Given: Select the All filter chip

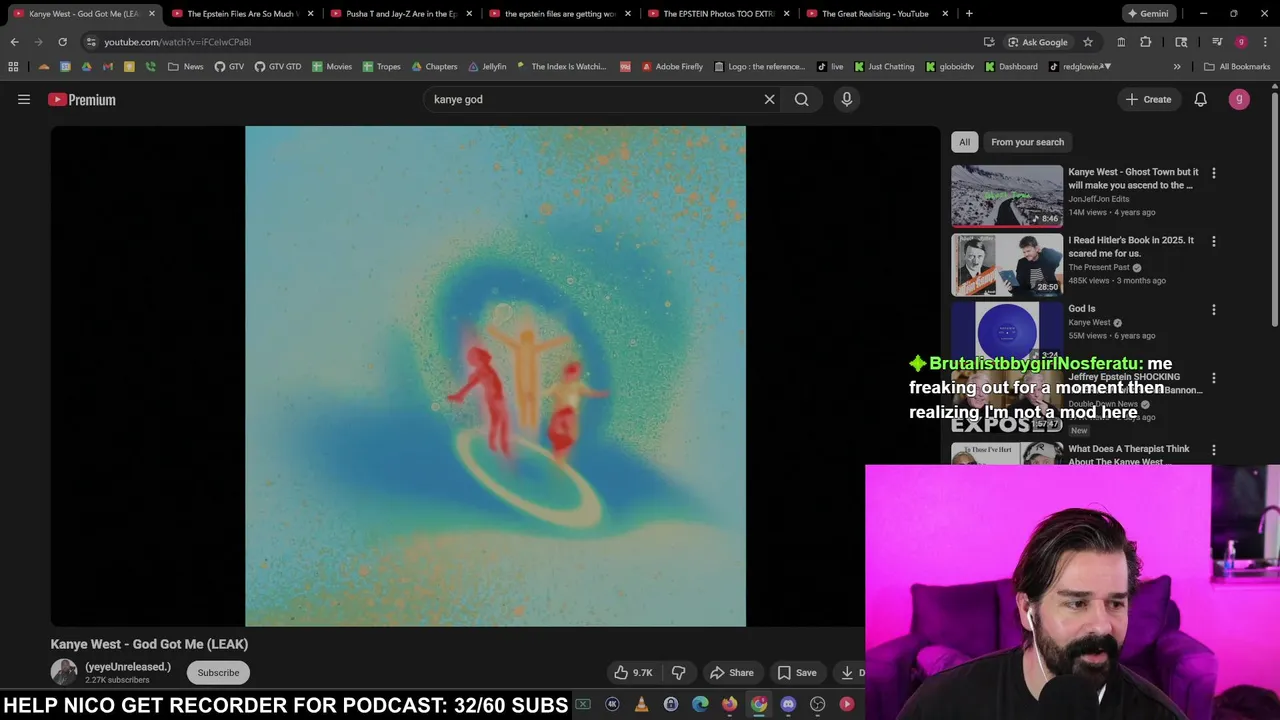Looking at the screenshot, I should click(x=964, y=142).
